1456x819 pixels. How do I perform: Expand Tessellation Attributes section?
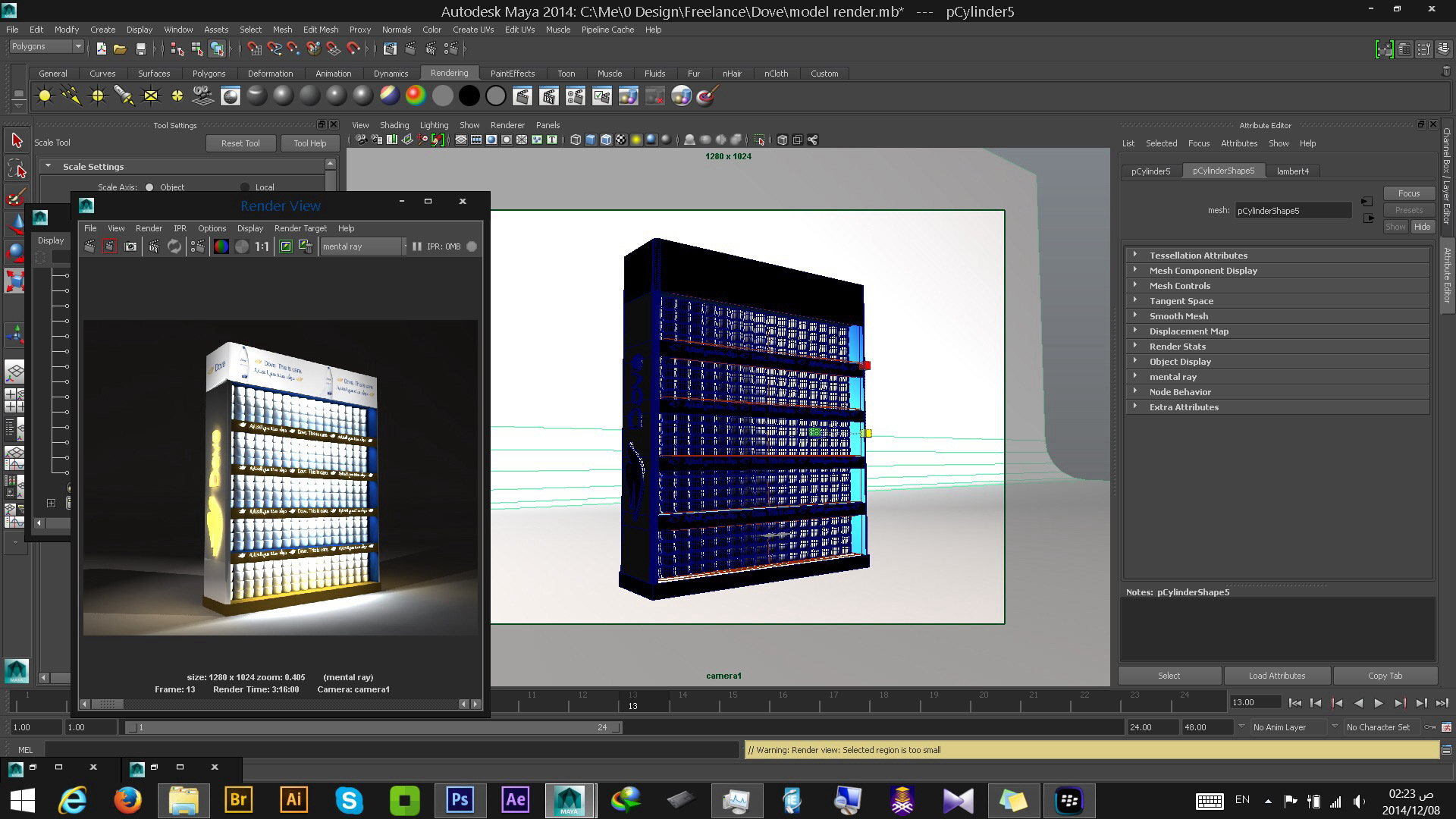pyautogui.click(x=1197, y=256)
